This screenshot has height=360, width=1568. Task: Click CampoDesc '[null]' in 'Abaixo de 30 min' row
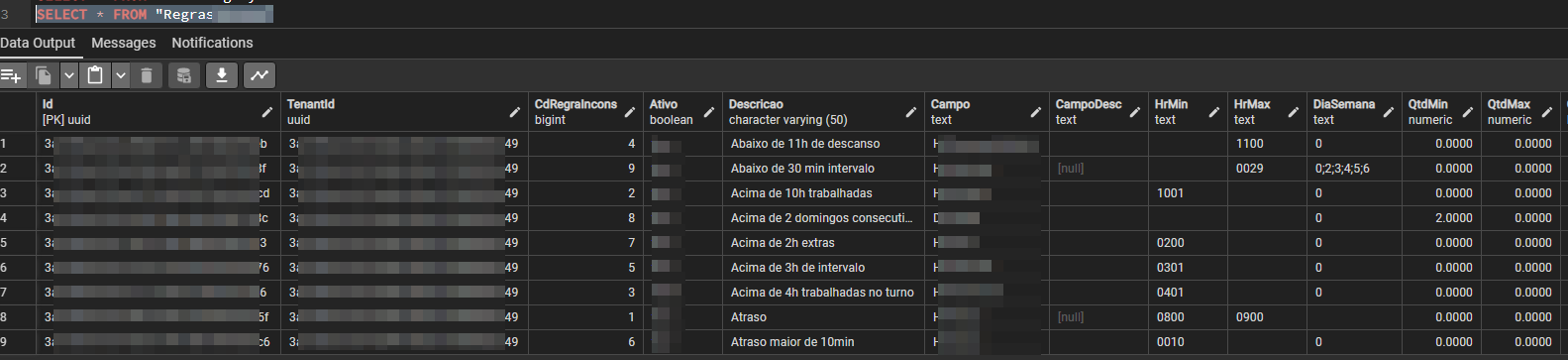coord(1098,169)
